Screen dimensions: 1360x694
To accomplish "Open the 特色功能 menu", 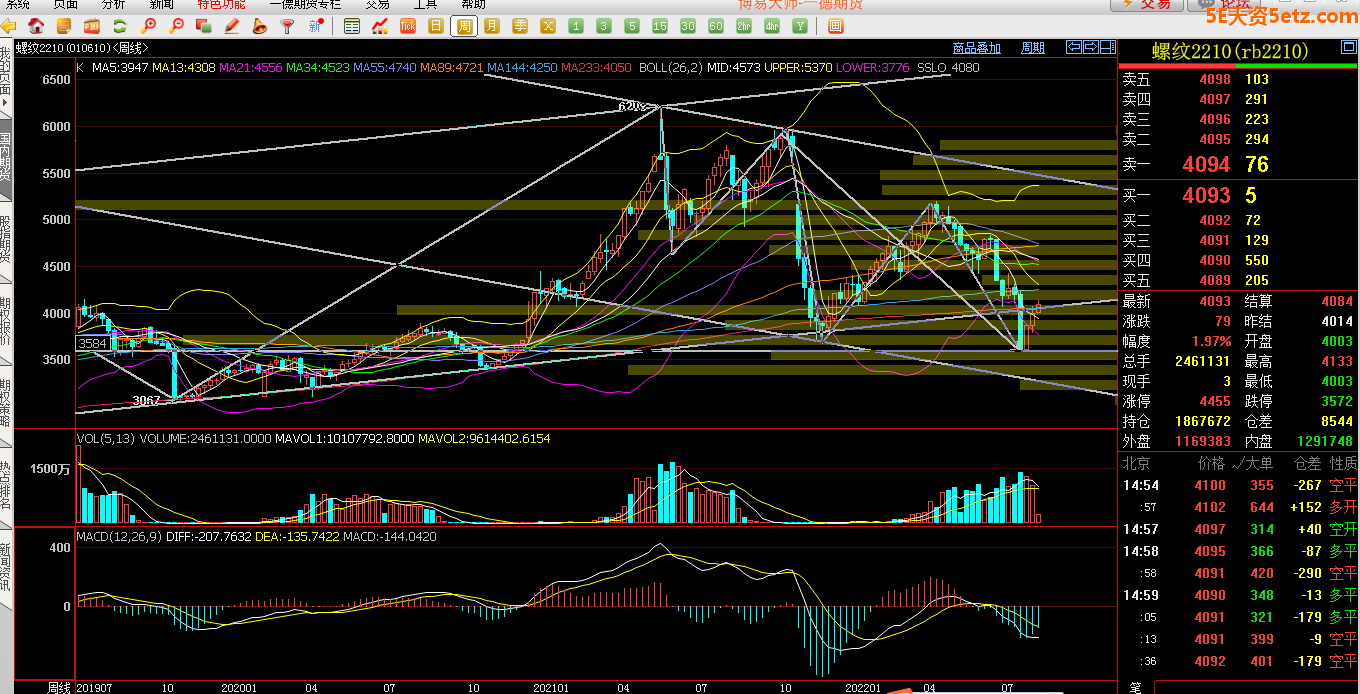I will [x=220, y=4].
